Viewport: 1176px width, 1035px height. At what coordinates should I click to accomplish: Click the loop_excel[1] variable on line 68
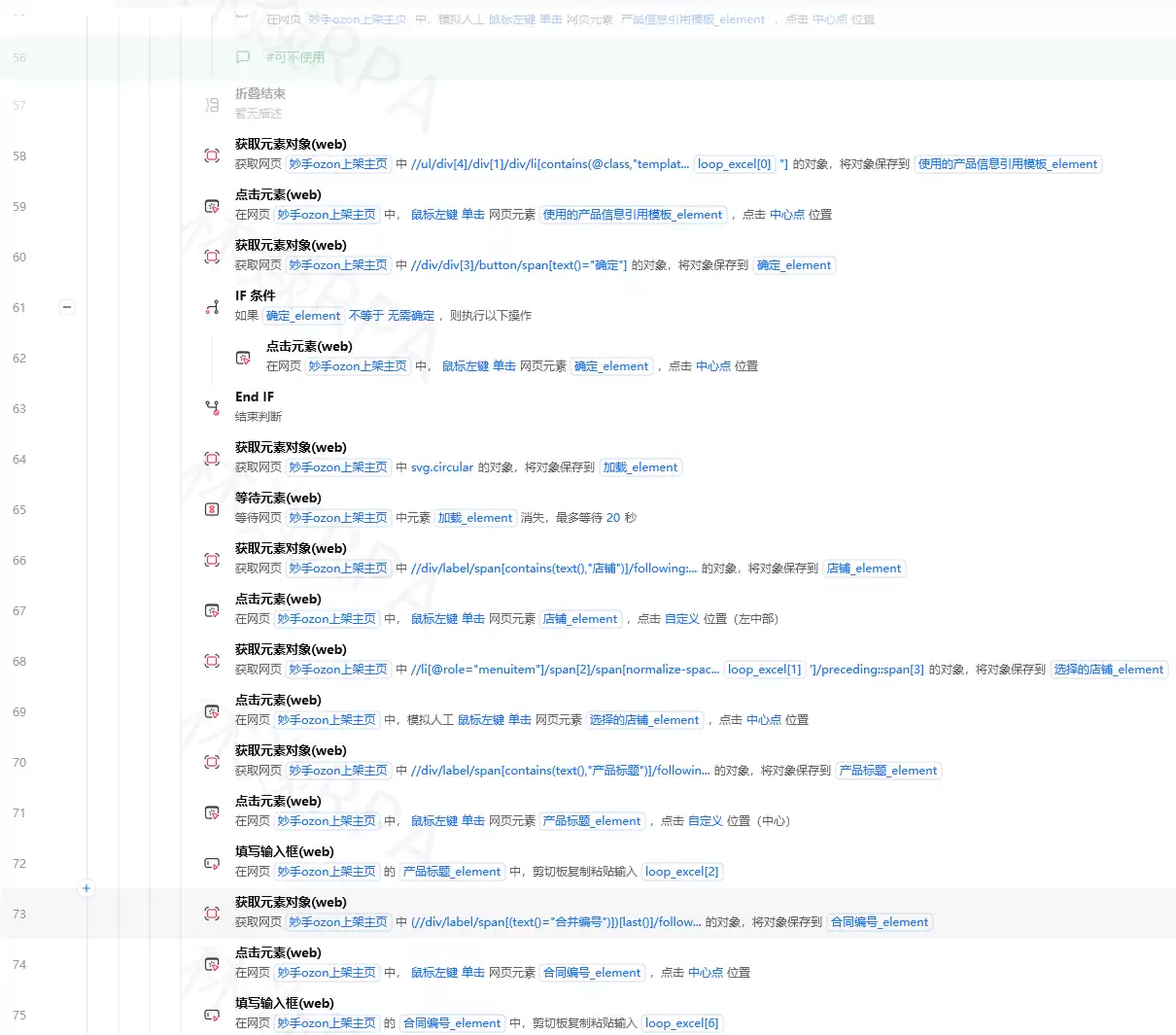coord(765,670)
